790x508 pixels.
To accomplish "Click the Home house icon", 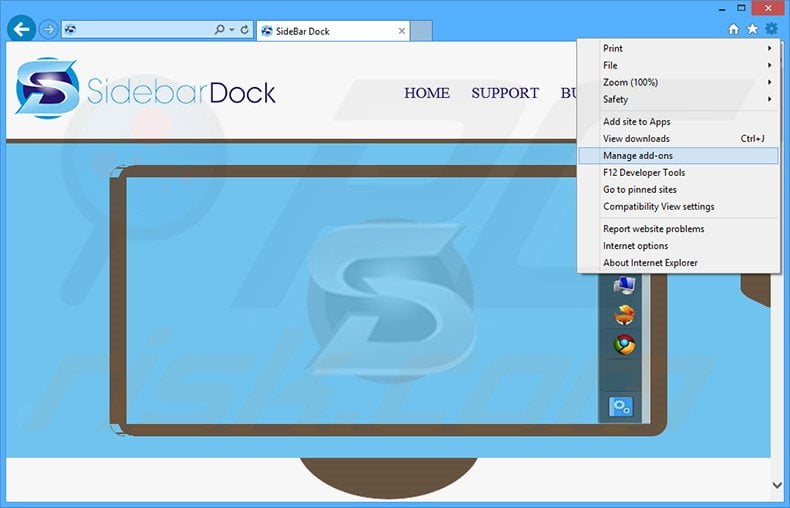I will (734, 29).
